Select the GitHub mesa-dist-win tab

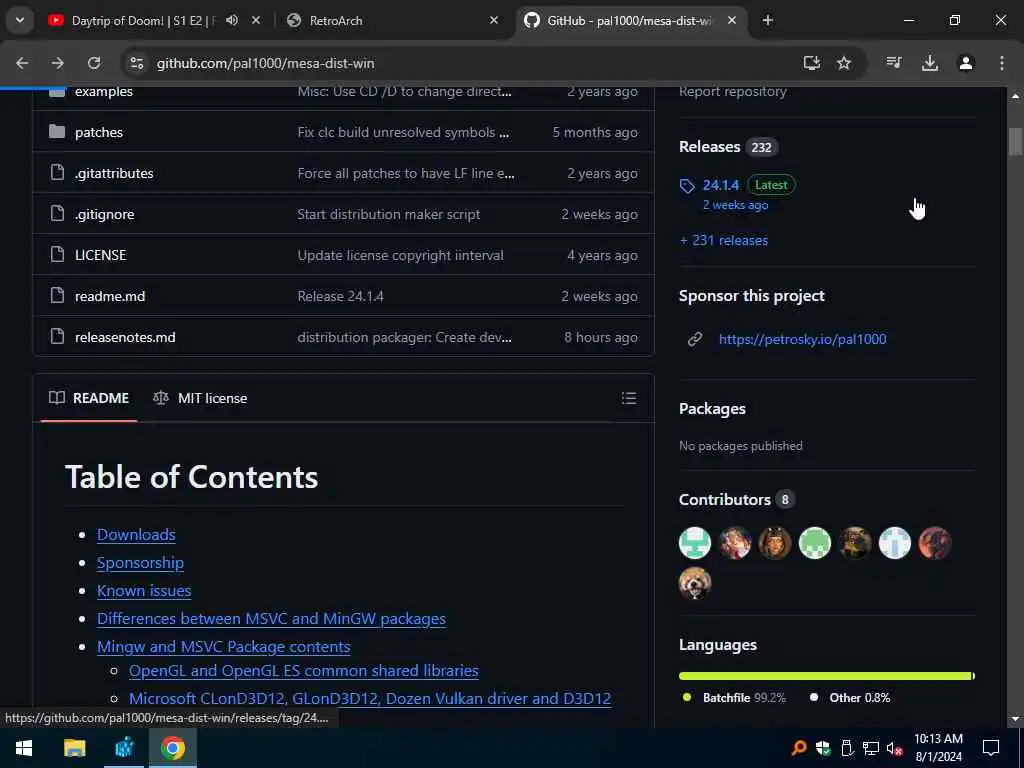(627, 20)
